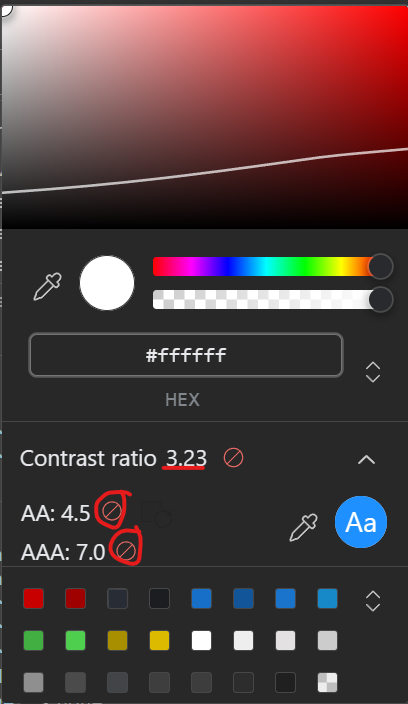Click the white current color preview circle

click(x=107, y=283)
